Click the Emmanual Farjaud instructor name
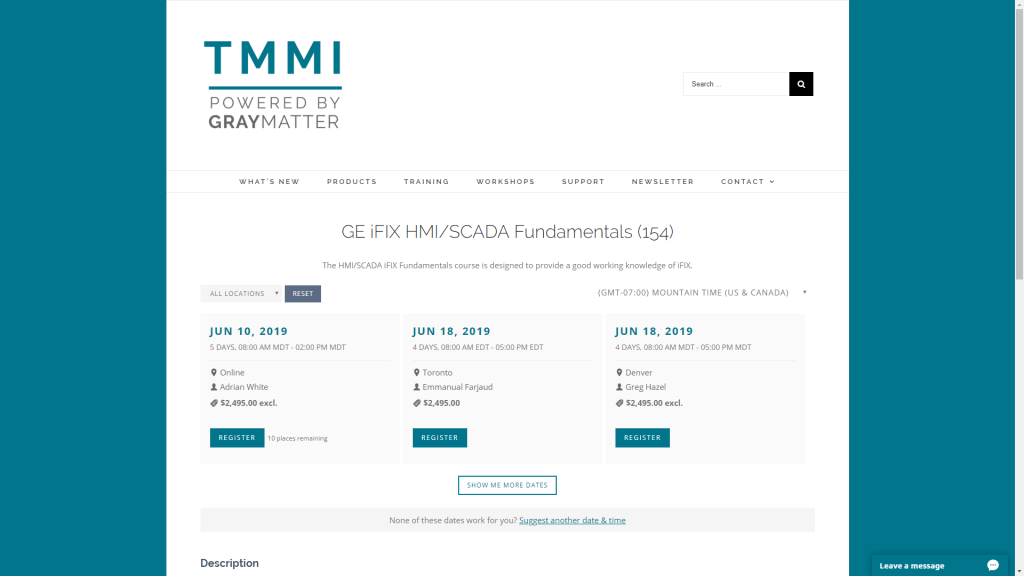This screenshot has width=1024, height=576. [x=457, y=387]
